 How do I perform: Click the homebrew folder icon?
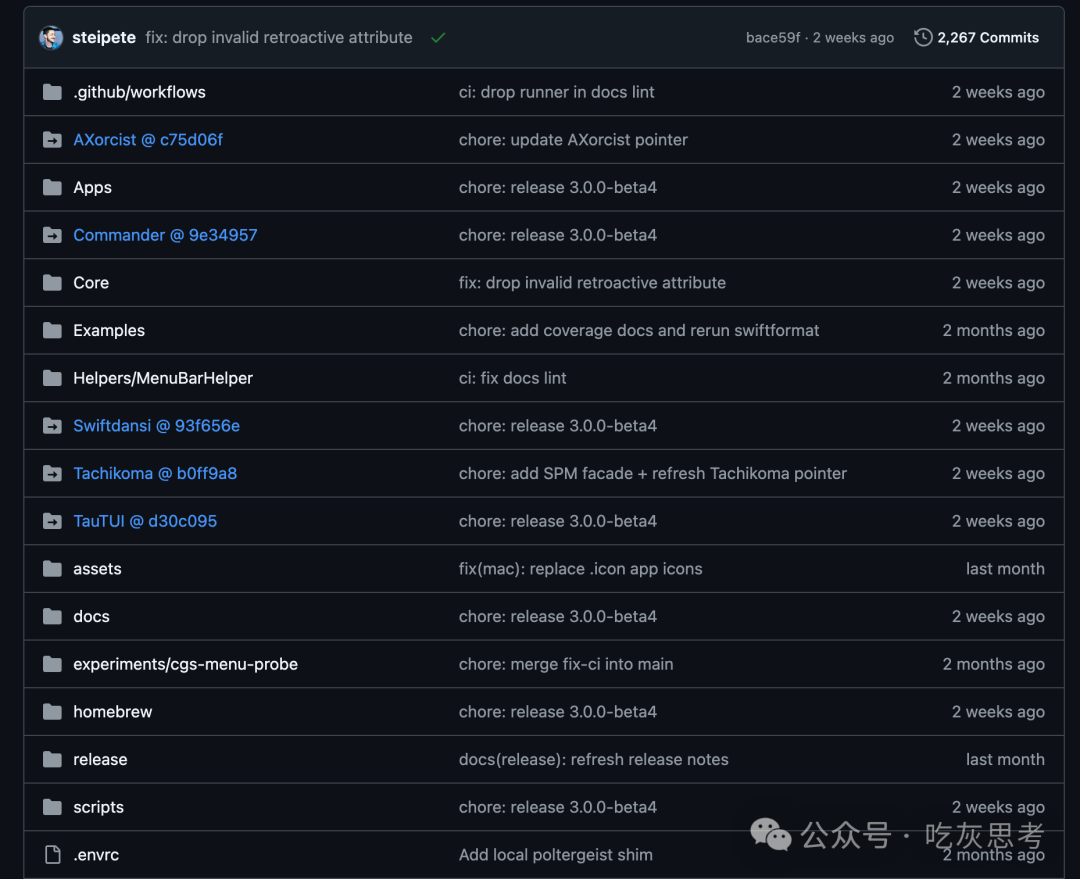[52, 712]
